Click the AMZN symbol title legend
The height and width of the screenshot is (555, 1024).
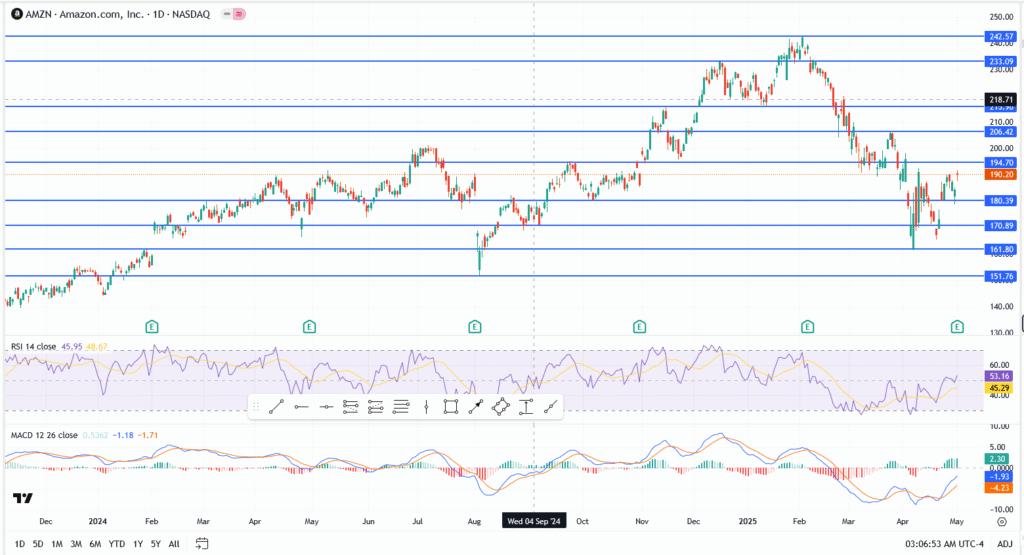click(x=110, y=11)
